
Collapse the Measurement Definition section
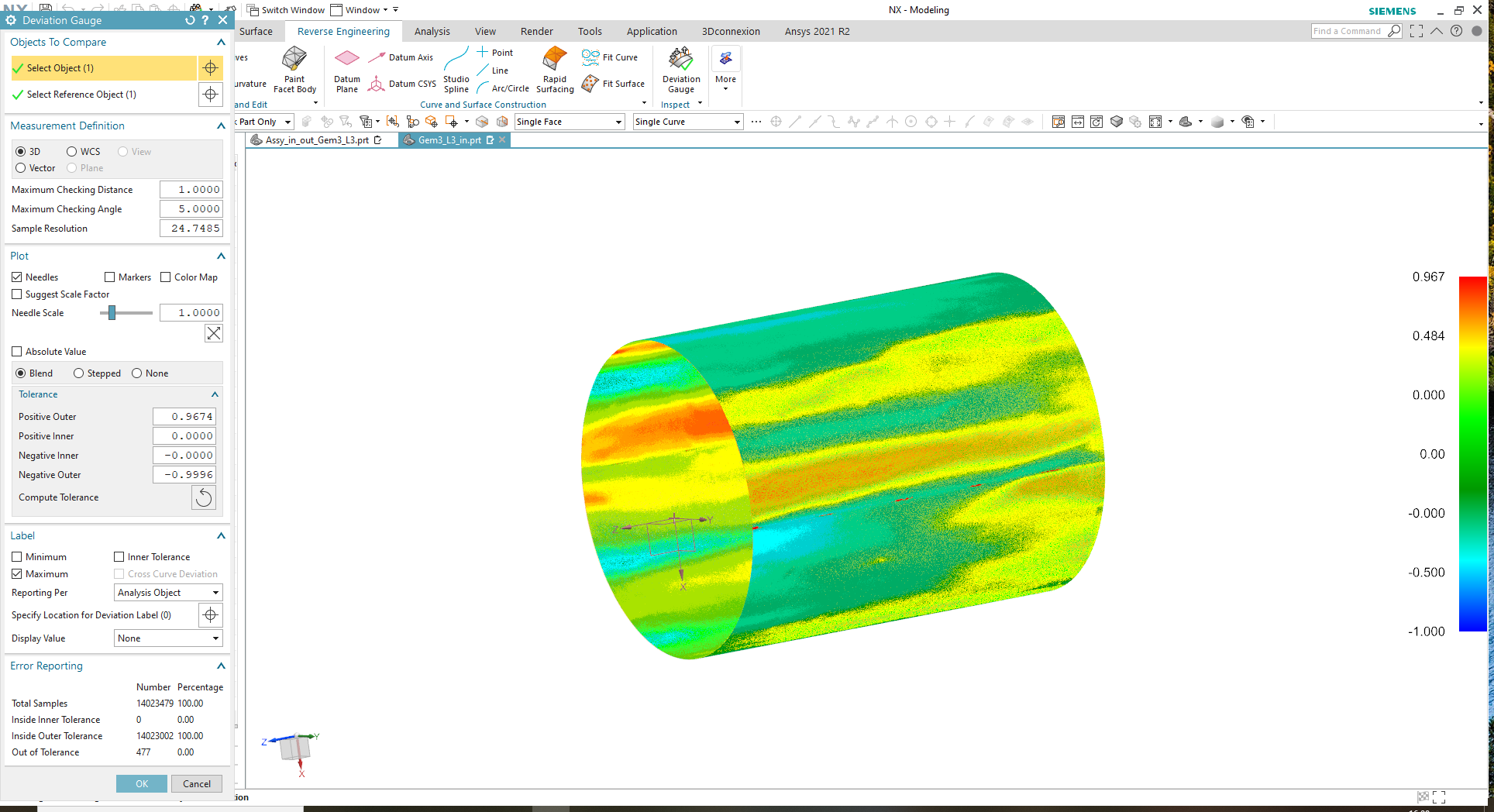[x=221, y=126]
